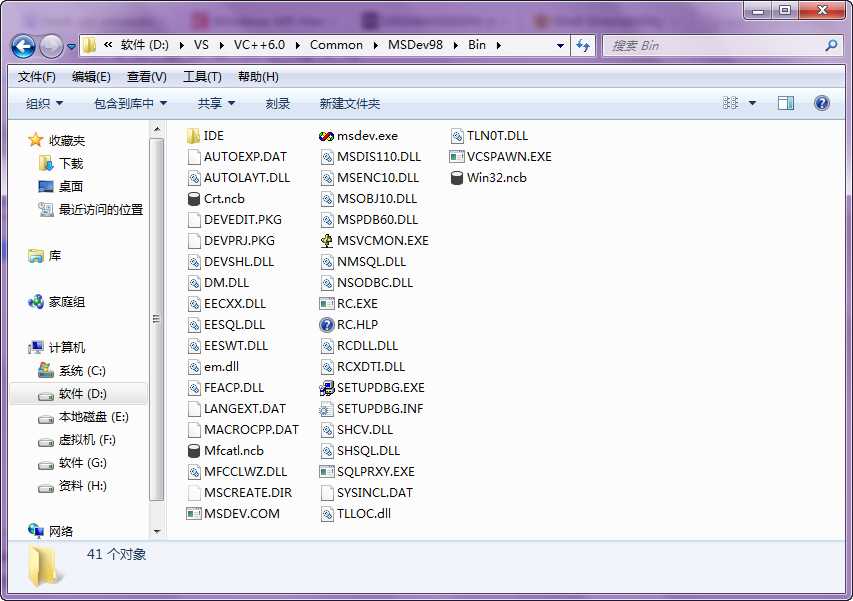The image size is (853, 601).
Task: Click the search magnifier icon
Action: 831,46
